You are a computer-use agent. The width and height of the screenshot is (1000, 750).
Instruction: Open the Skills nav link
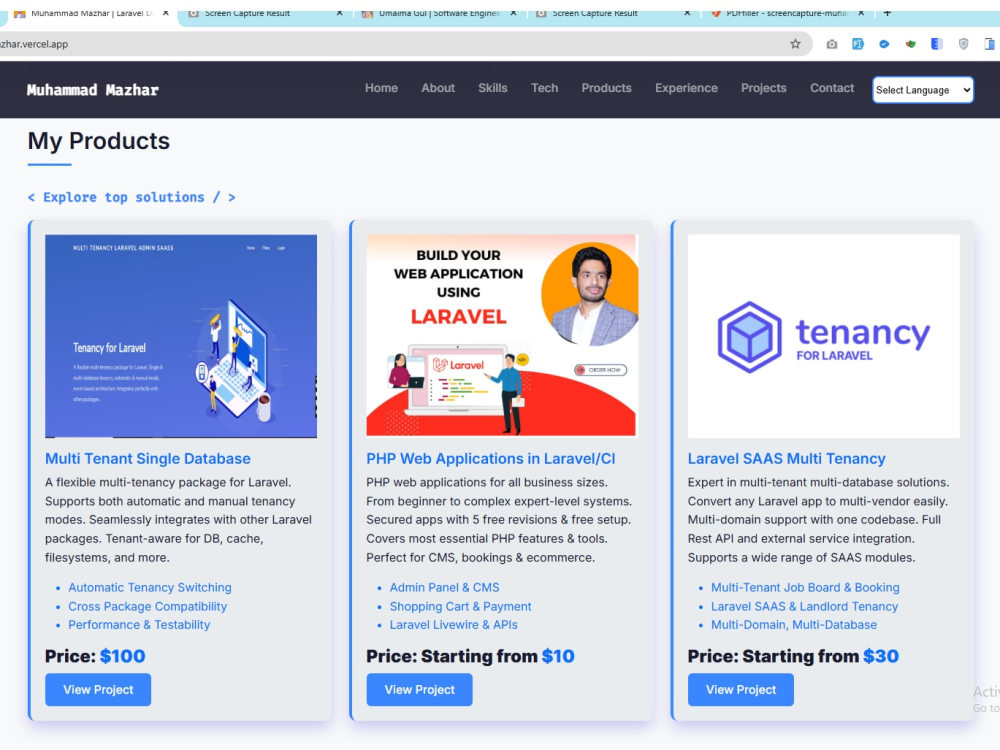coord(493,88)
